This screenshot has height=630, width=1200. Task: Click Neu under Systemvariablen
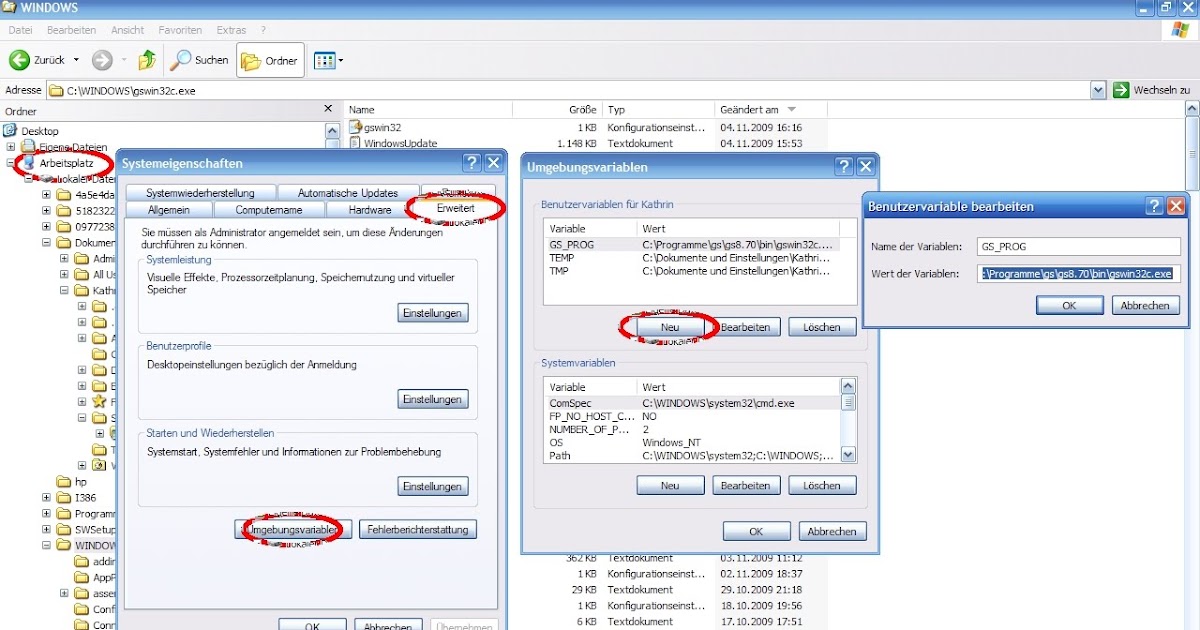click(670, 485)
